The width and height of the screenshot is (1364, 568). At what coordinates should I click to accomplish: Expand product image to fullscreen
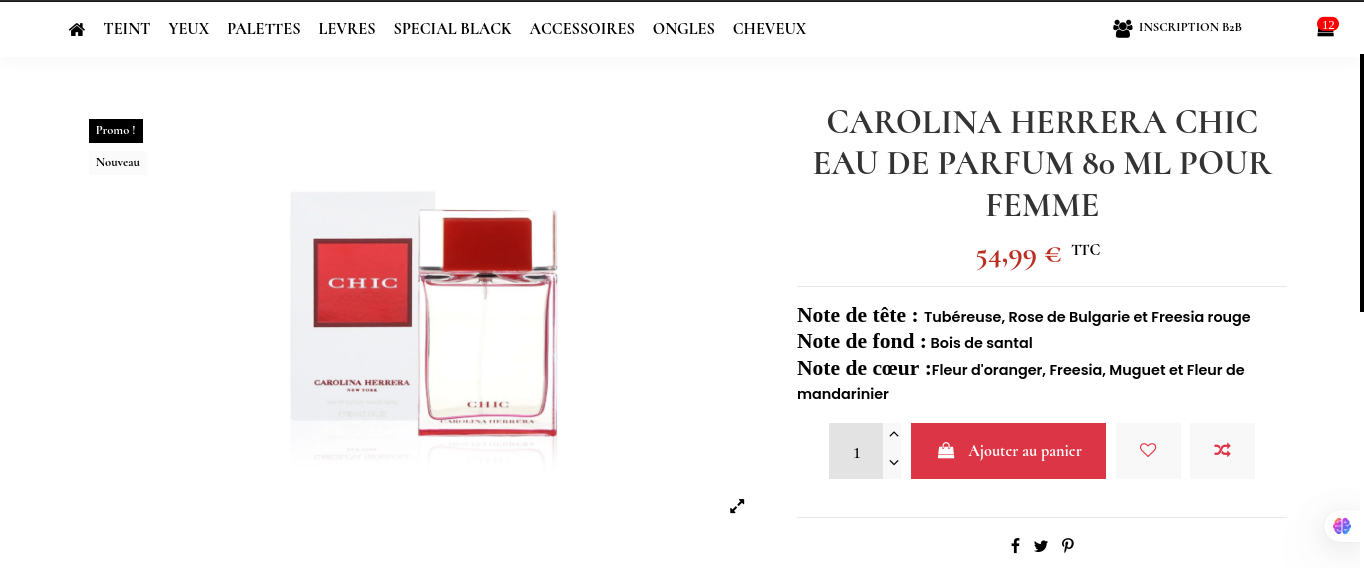[737, 506]
